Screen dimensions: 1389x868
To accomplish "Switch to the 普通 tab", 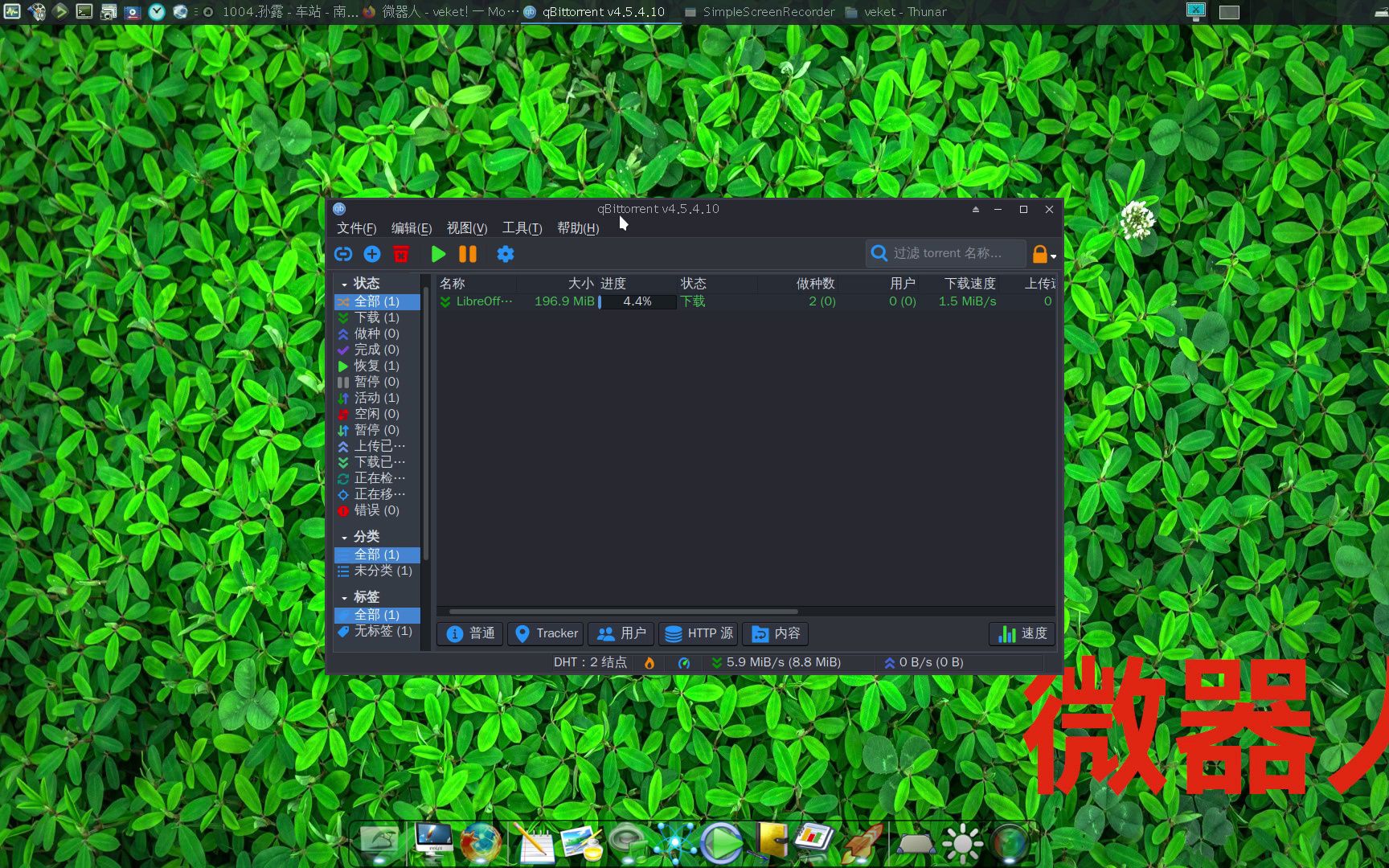I will 470,633.
